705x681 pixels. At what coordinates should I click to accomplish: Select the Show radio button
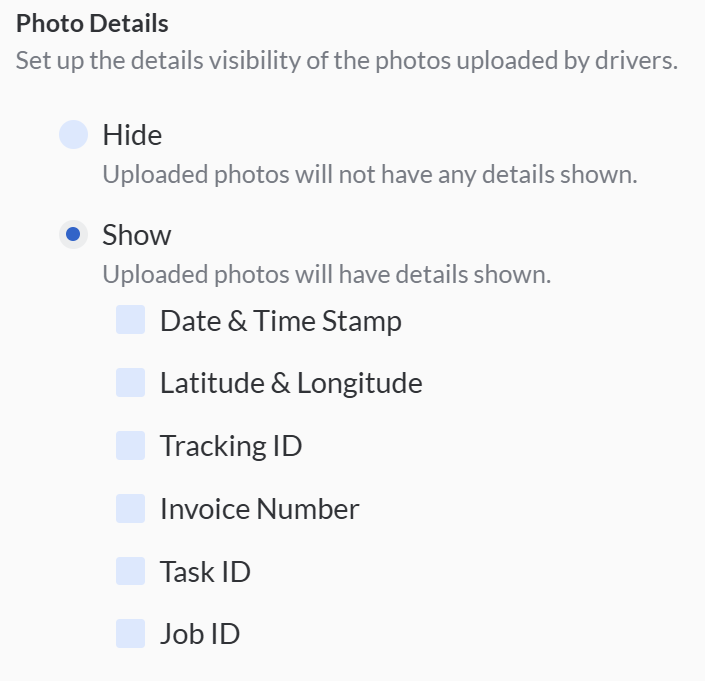[73, 235]
